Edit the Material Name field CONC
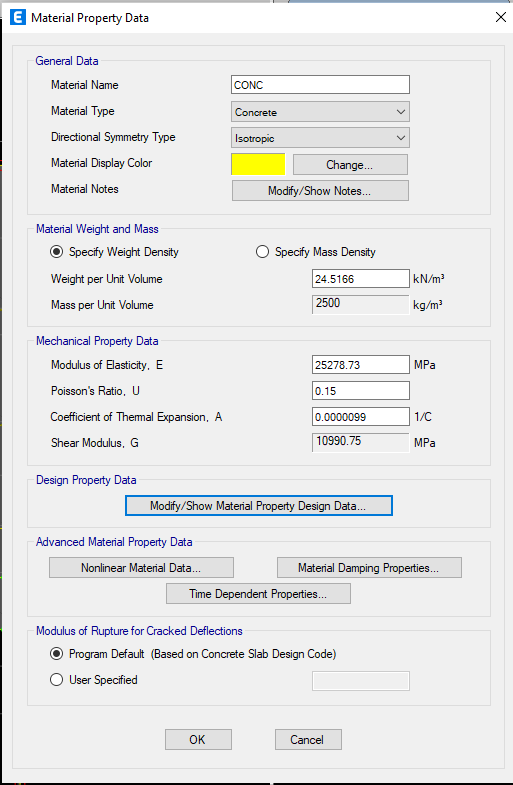The height and width of the screenshot is (785, 513). (x=320, y=85)
